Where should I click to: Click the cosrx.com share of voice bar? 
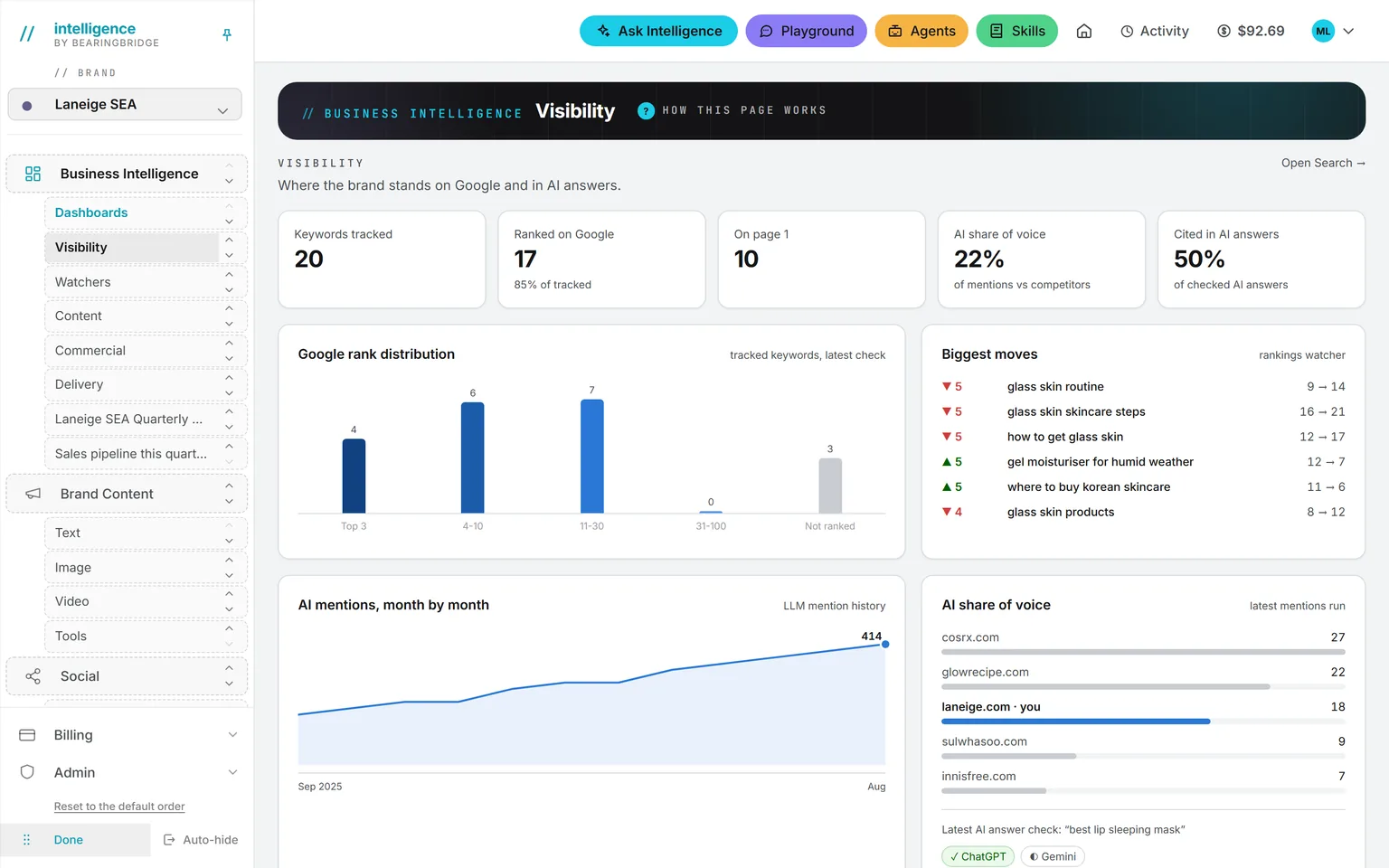tap(1143, 652)
